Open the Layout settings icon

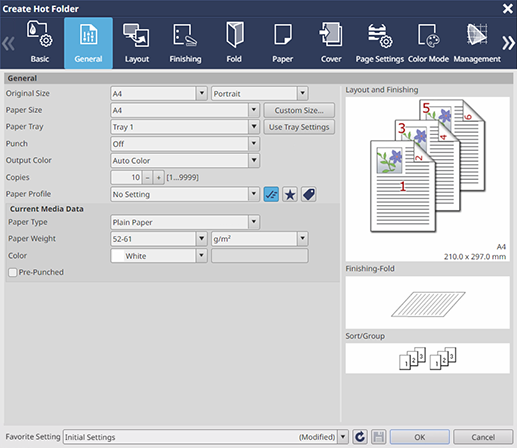coord(137,43)
